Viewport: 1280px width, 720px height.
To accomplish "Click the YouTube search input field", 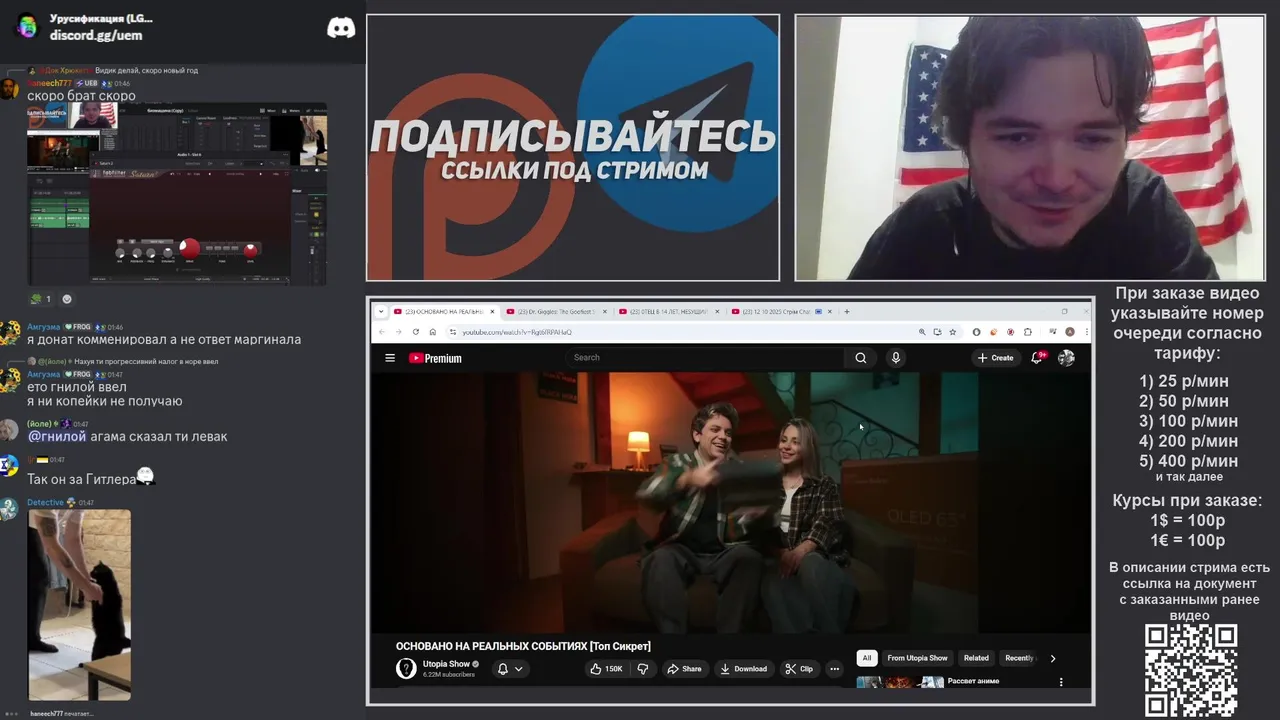I will click(x=705, y=358).
